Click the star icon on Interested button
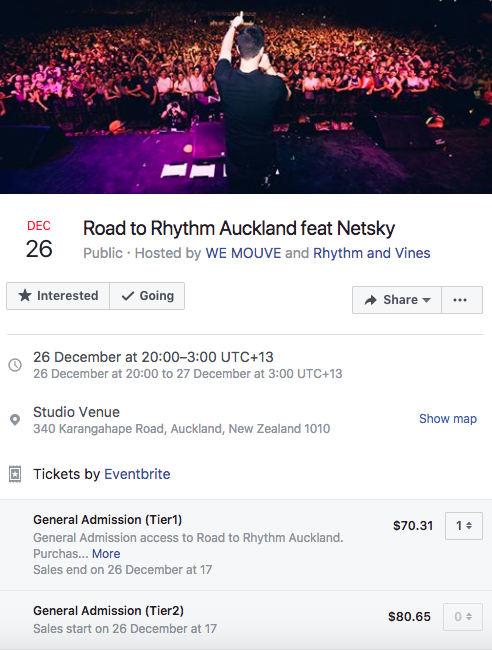Screen dimensions: 492x650 coord(25,296)
